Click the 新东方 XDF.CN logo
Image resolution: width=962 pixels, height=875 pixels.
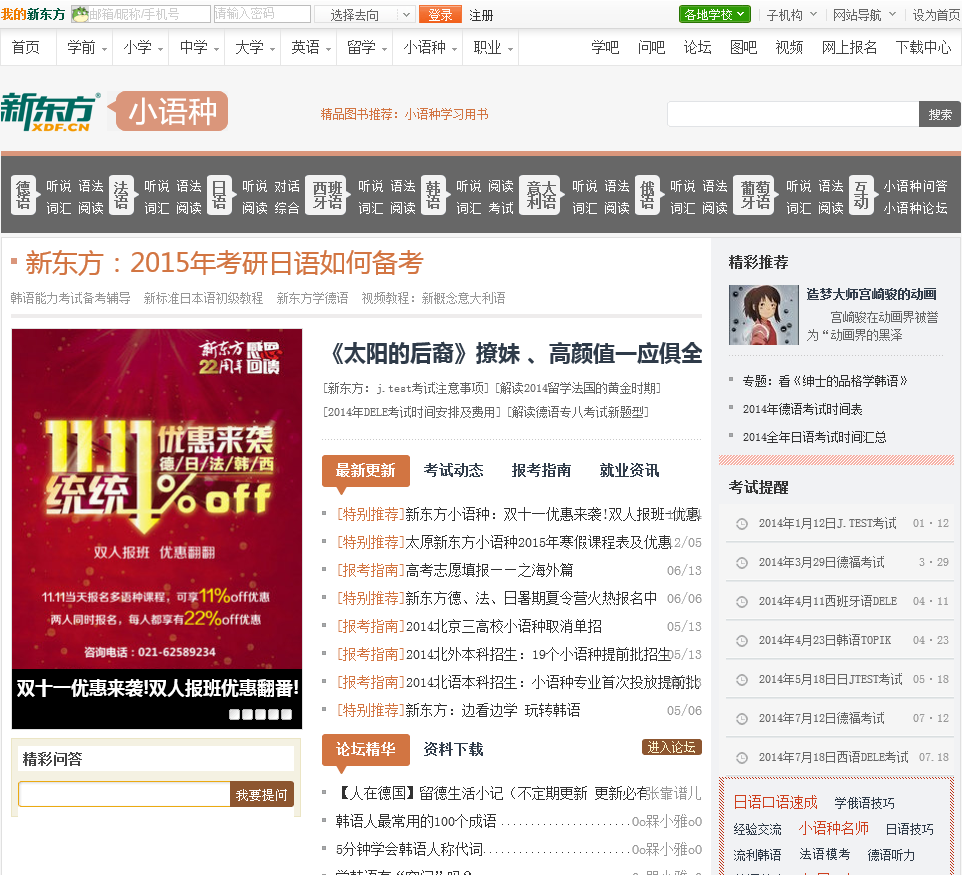(50, 111)
